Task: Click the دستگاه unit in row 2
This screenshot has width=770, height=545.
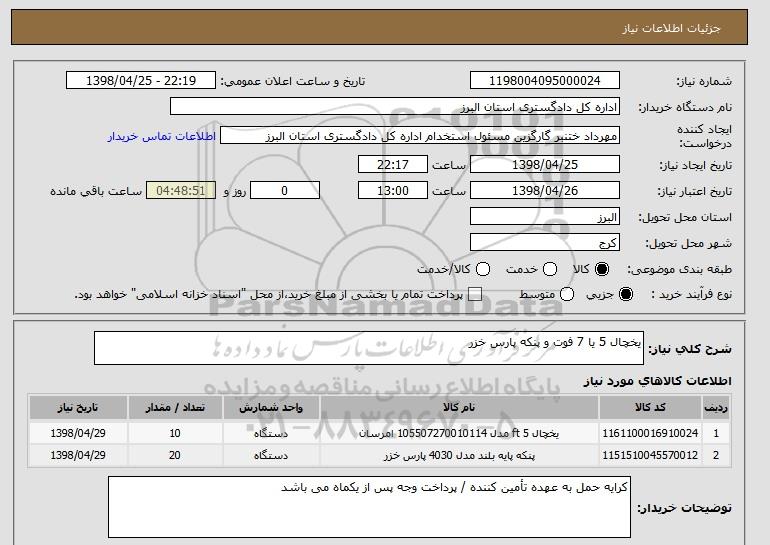Action: click(271, 455)
